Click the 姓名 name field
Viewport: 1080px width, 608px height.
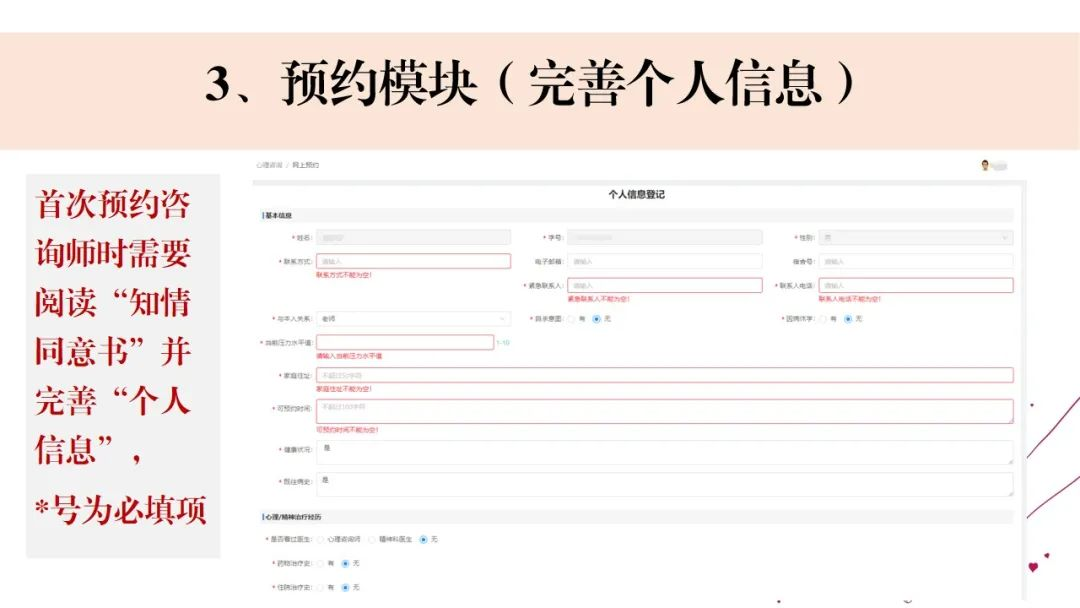(413, 238)
